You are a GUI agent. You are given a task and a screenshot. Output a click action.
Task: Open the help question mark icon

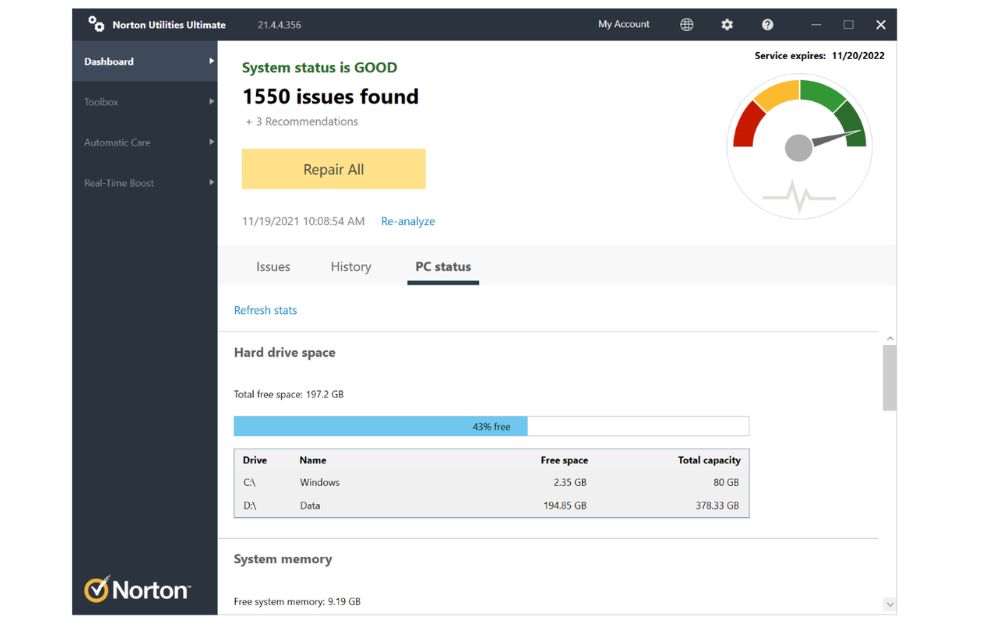pyautogui.click(x=767, y=24)
